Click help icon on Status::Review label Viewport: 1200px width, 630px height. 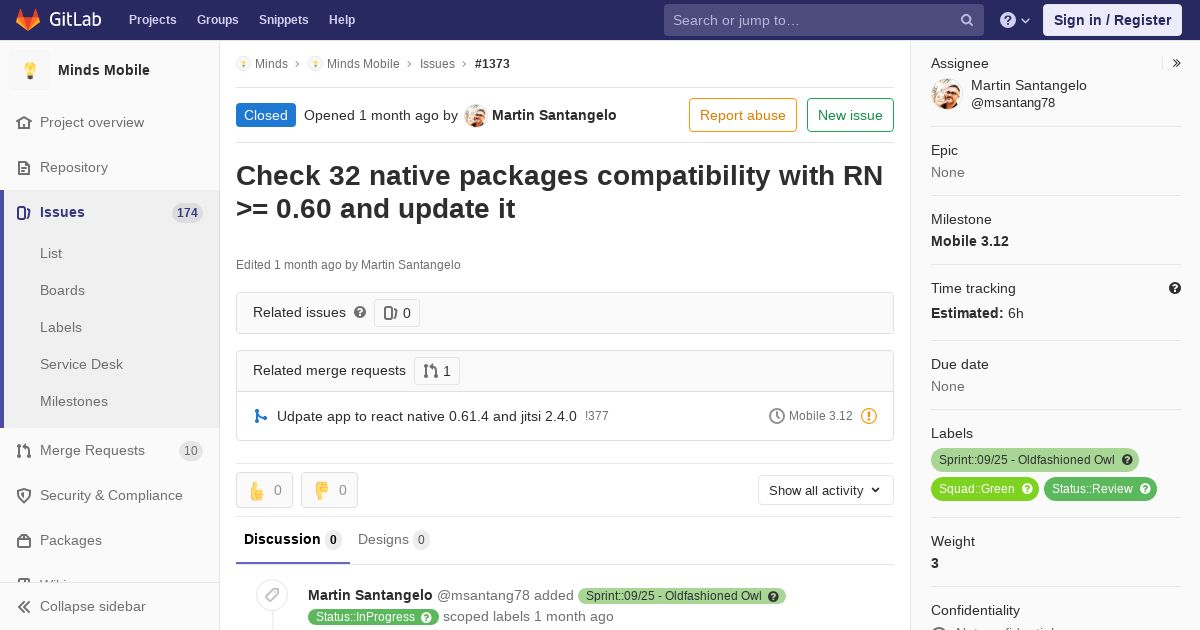tap(1145, 489)
